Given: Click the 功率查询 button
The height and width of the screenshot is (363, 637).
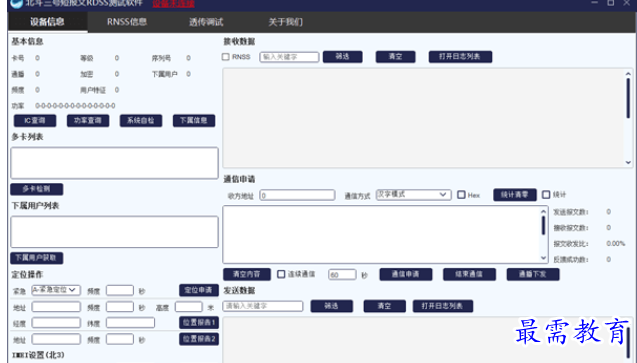Looking at the screenshot, I should (x=88, y=121).
